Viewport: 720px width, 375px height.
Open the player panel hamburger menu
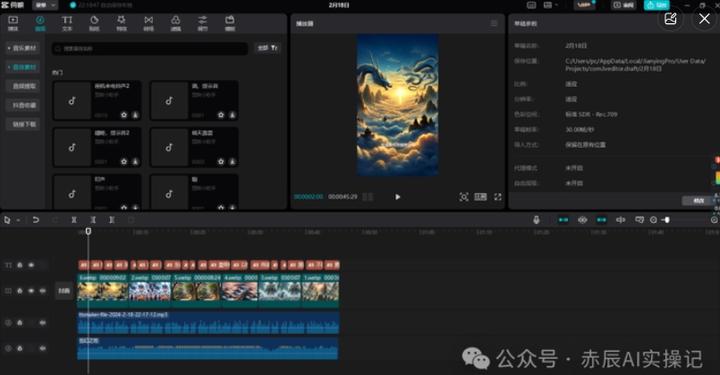pyautogui.click(x=494, y=23)
